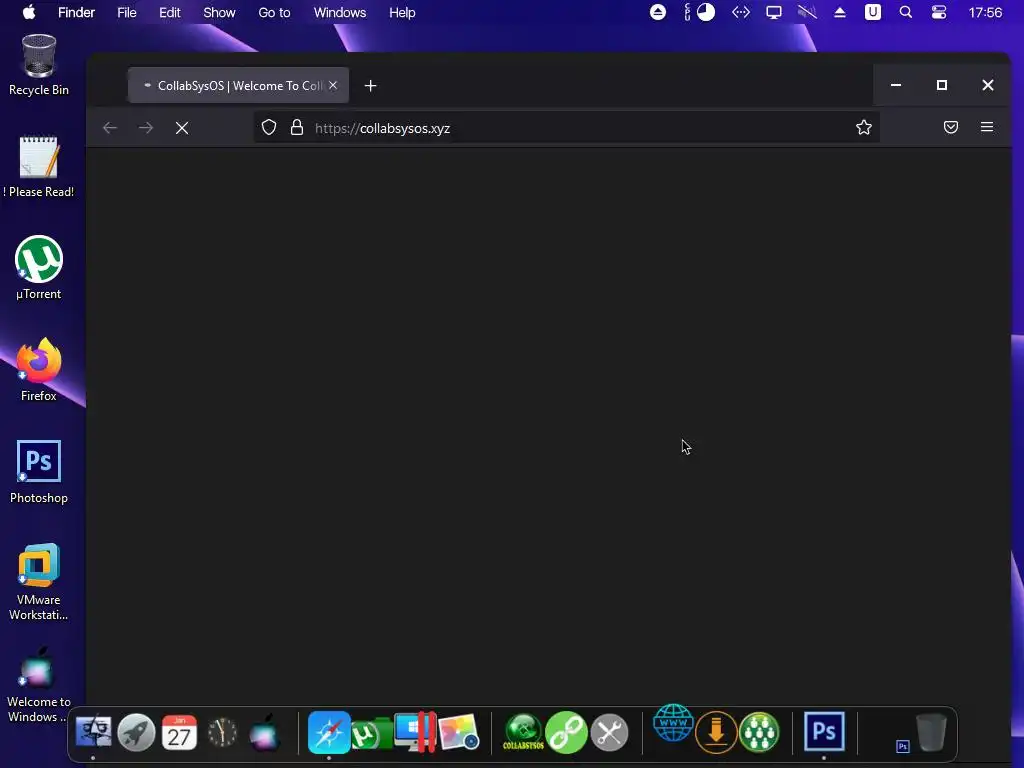Click the green people group dock icon
Screen dimensions: 1024x768
tap(760, 732)
